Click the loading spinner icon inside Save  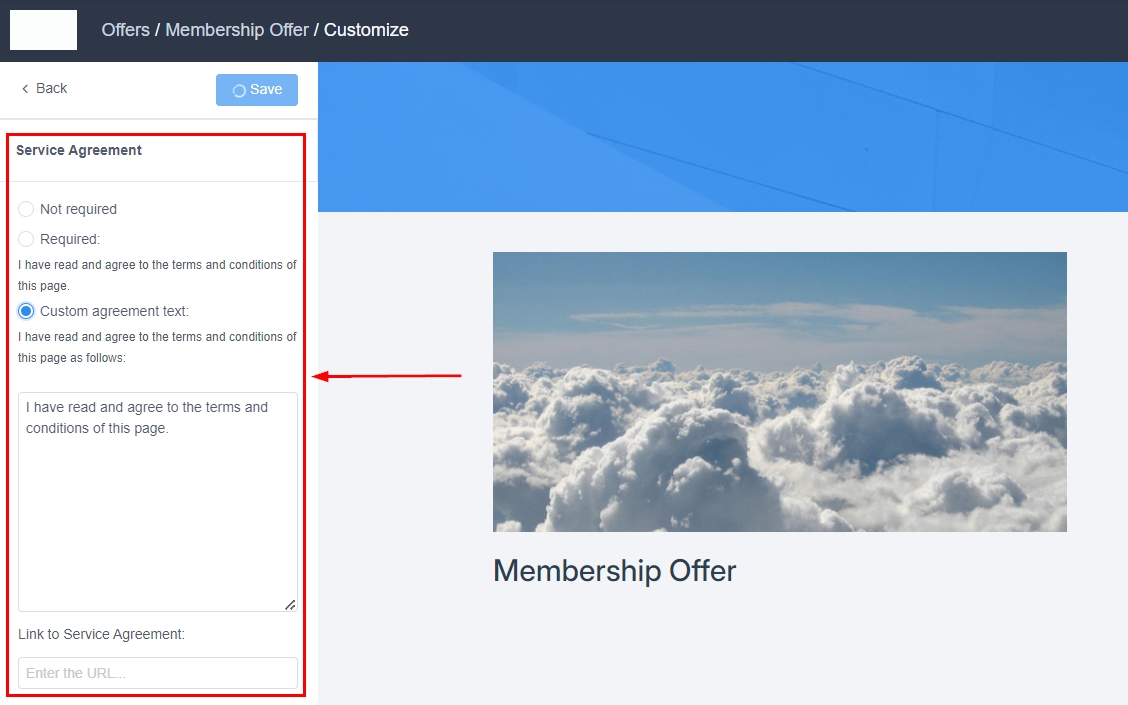239,91
